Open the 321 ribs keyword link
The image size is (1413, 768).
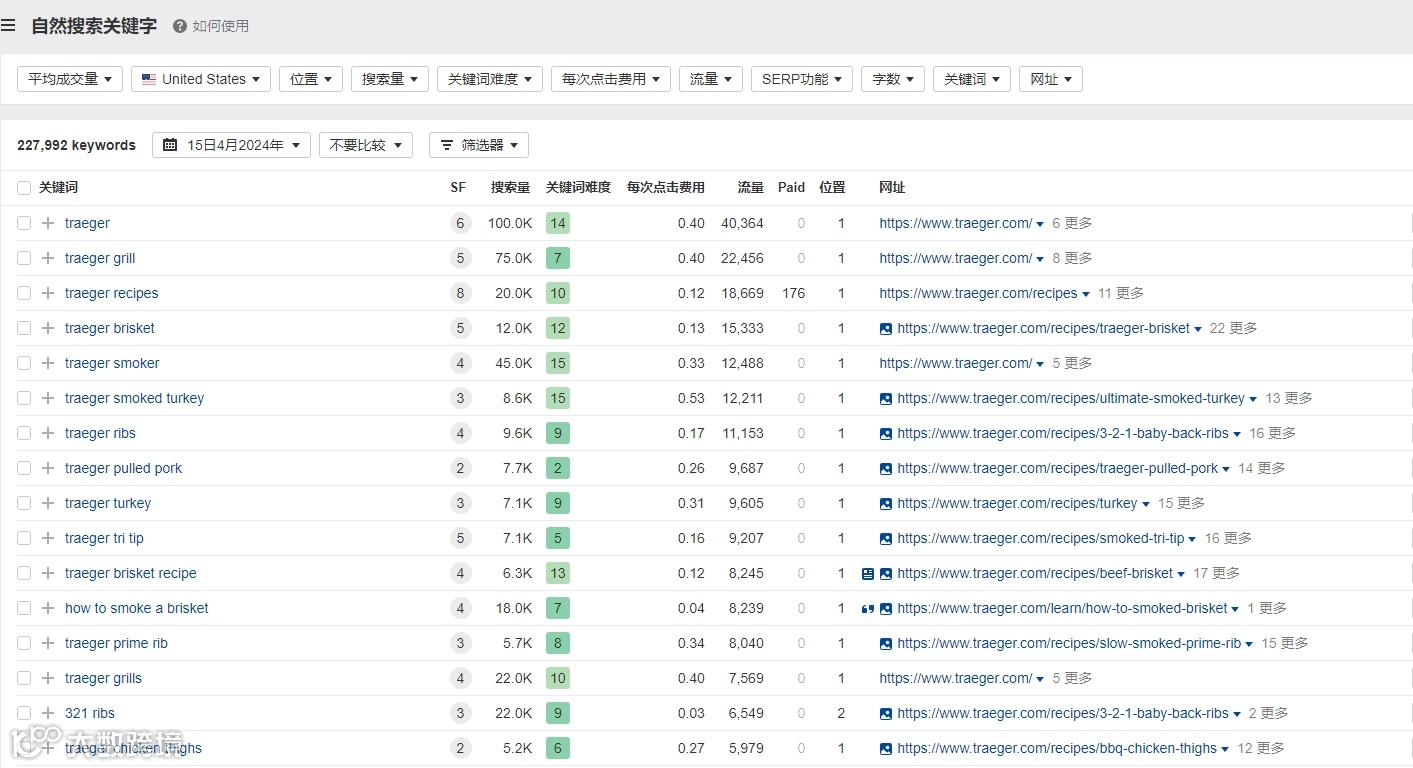pos(90,713)
